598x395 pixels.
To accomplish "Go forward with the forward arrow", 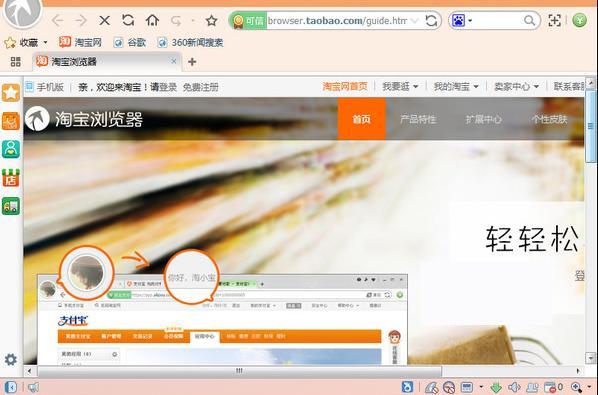I will point(81,21).
